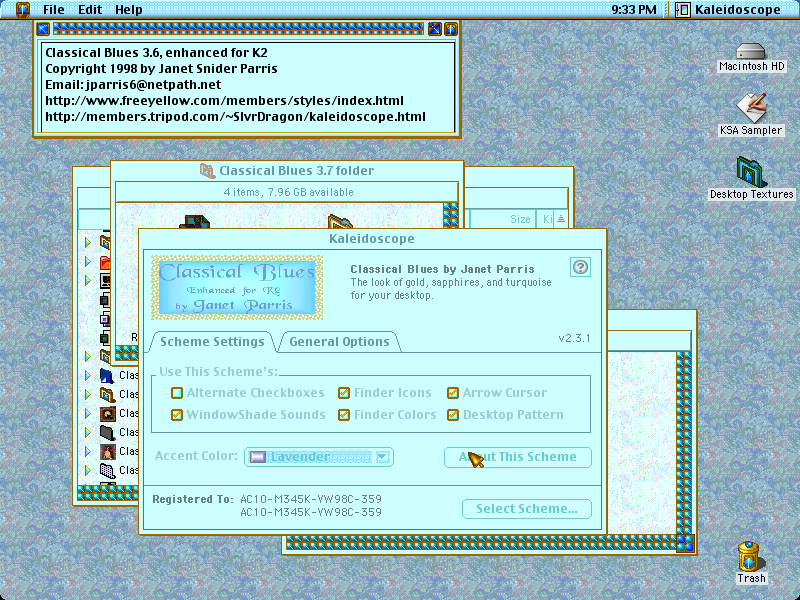800x600 pixels.
Task: Select the blue drawer icon in list window
Action: click(107, 376)
